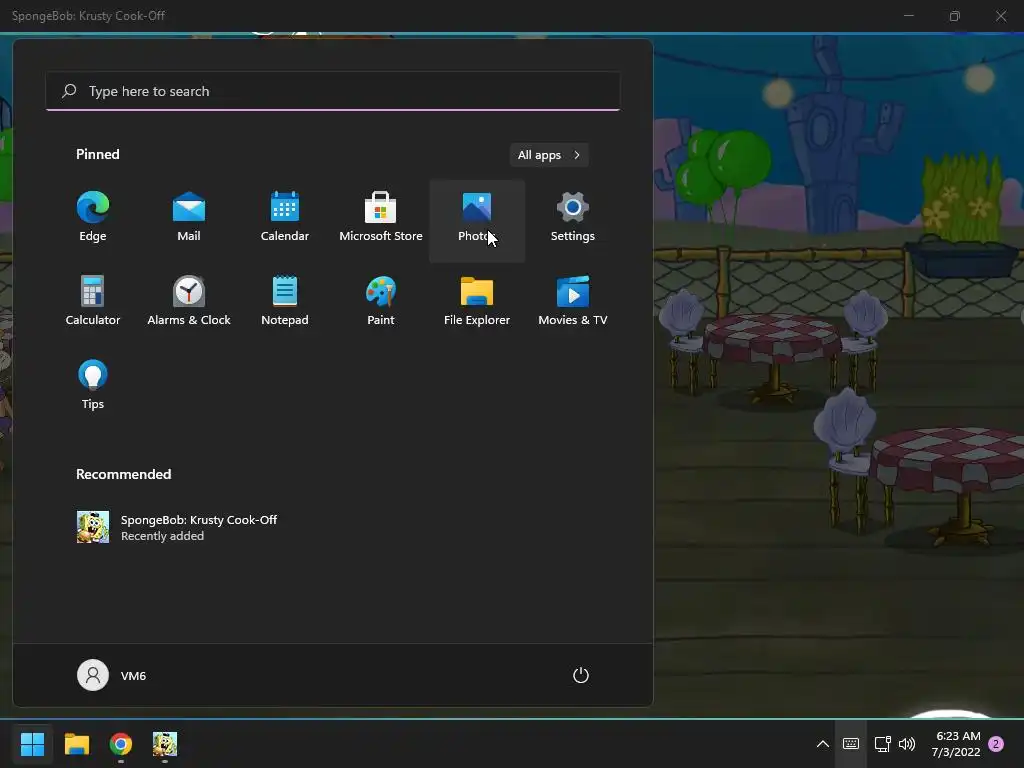Open the Settings gear app

(x=573, y=218)
